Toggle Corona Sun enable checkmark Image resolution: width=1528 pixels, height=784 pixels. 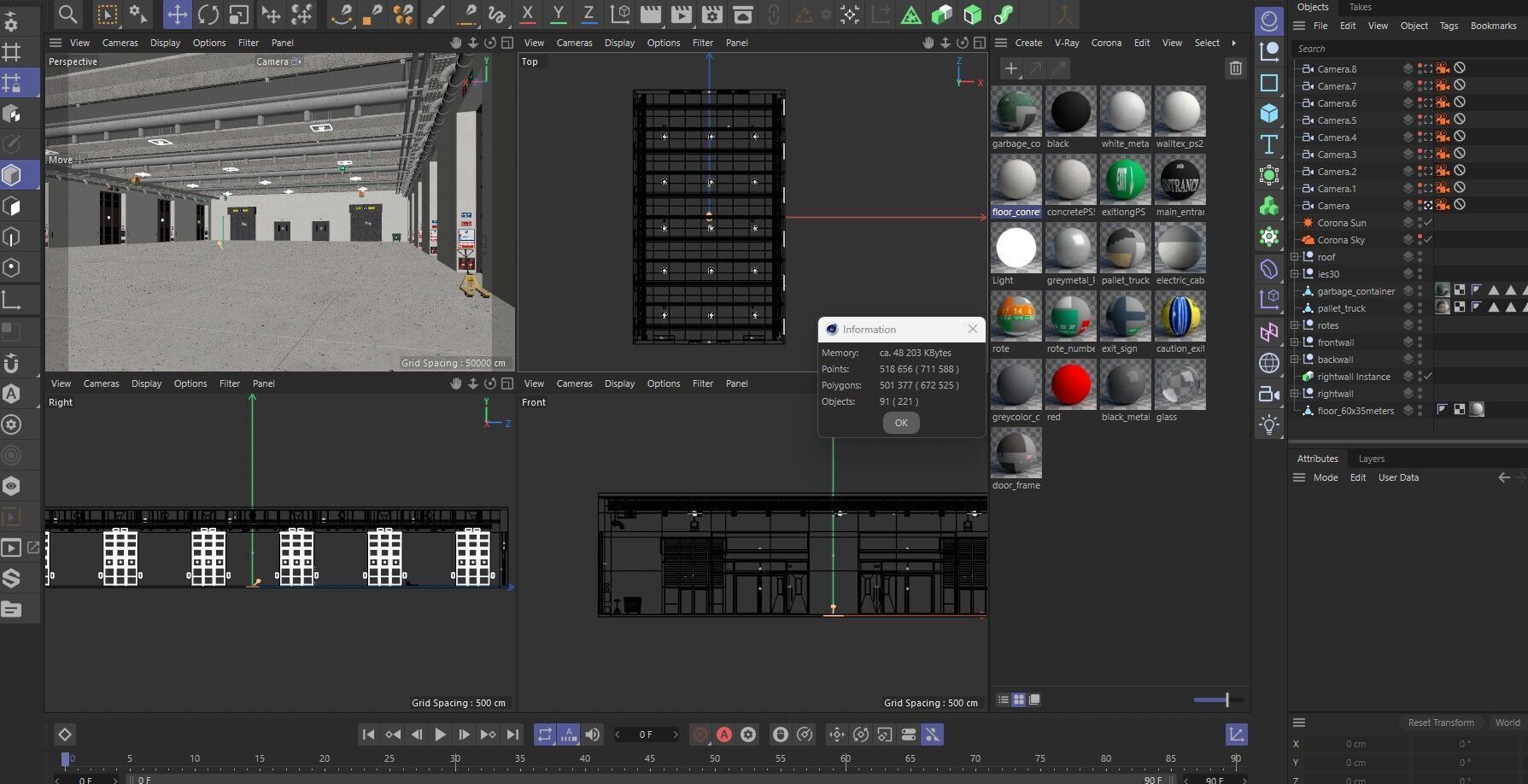click(x=1428, y=223)
